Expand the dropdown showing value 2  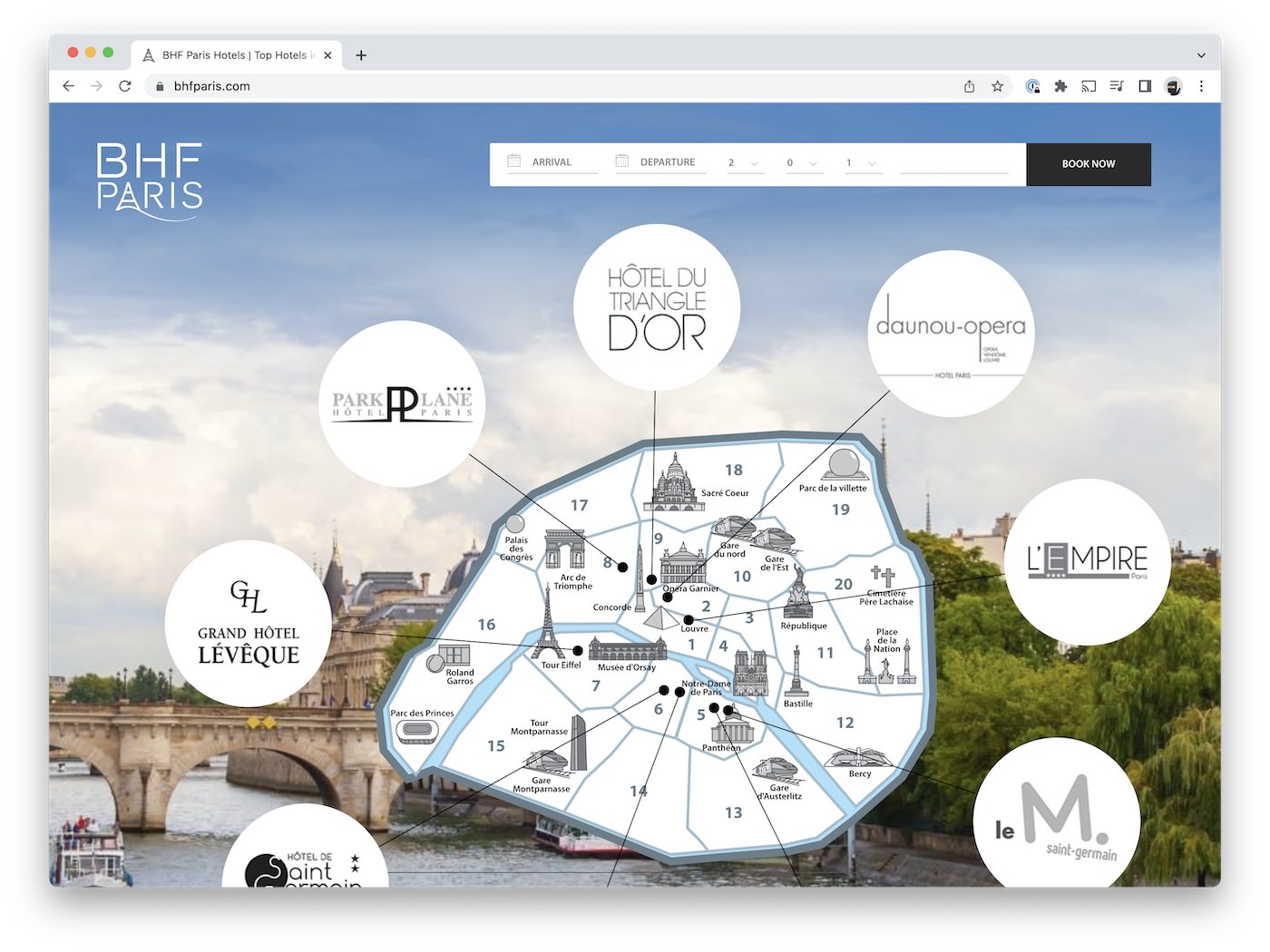click(744, 163)
